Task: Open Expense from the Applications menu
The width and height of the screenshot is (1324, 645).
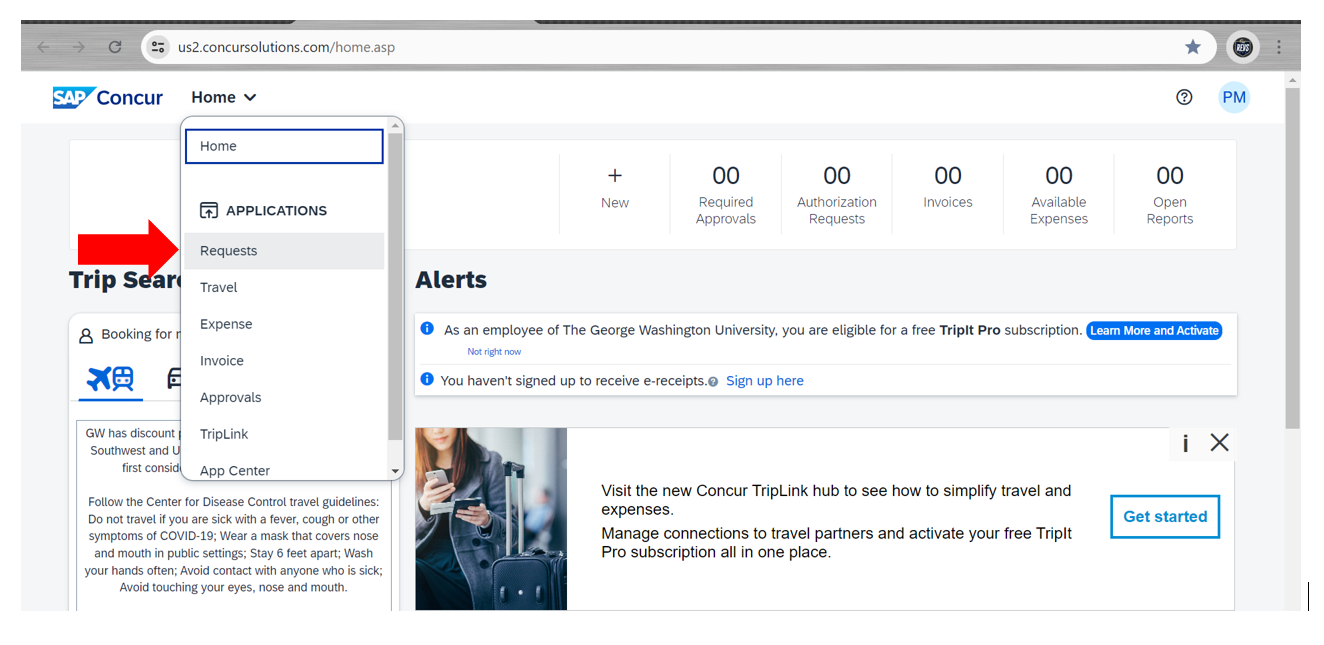Action: 284,324
